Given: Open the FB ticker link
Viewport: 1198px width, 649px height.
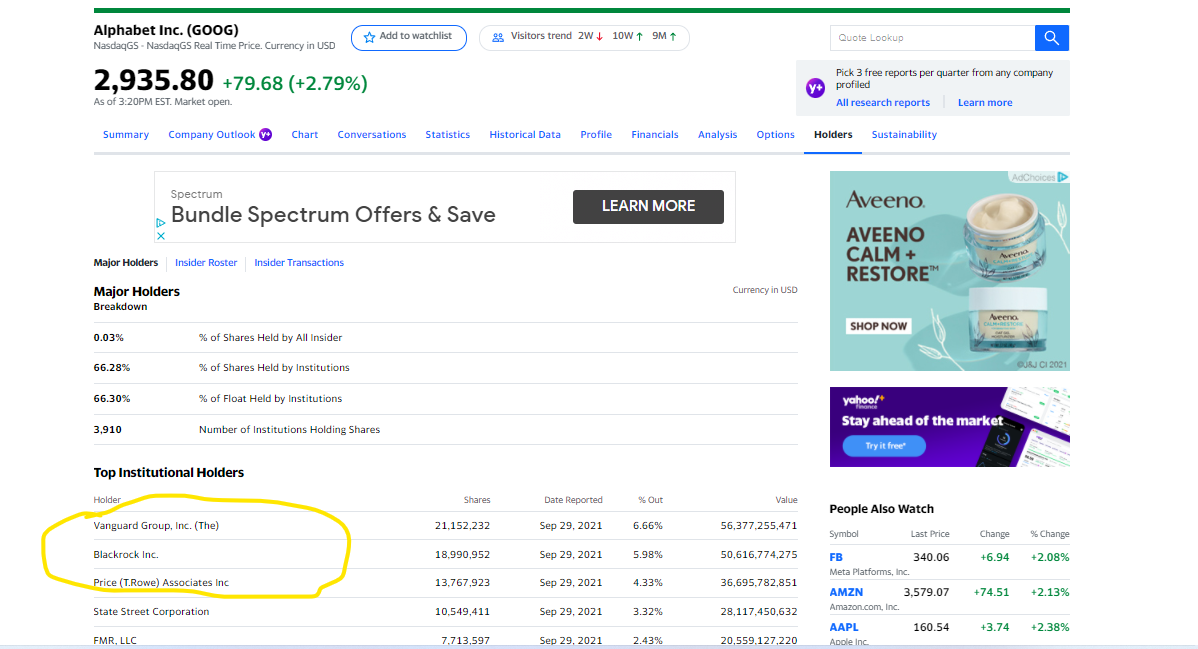Looking at the screenshot, I should click(x=836, y=557).
